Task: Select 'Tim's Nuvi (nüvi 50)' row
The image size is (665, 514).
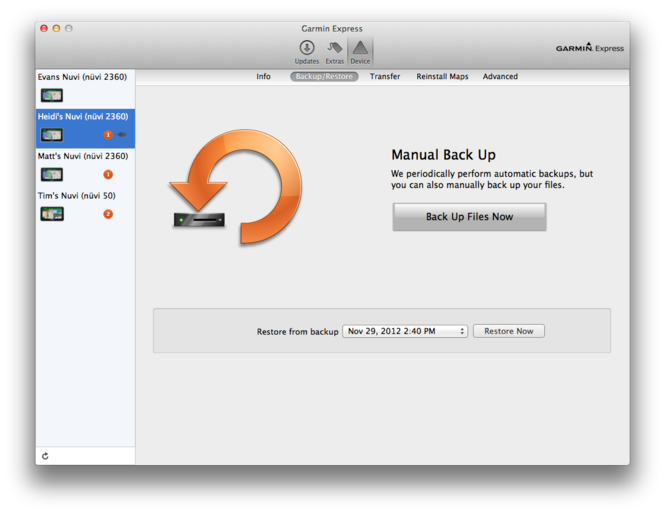Action: (85, 207)
